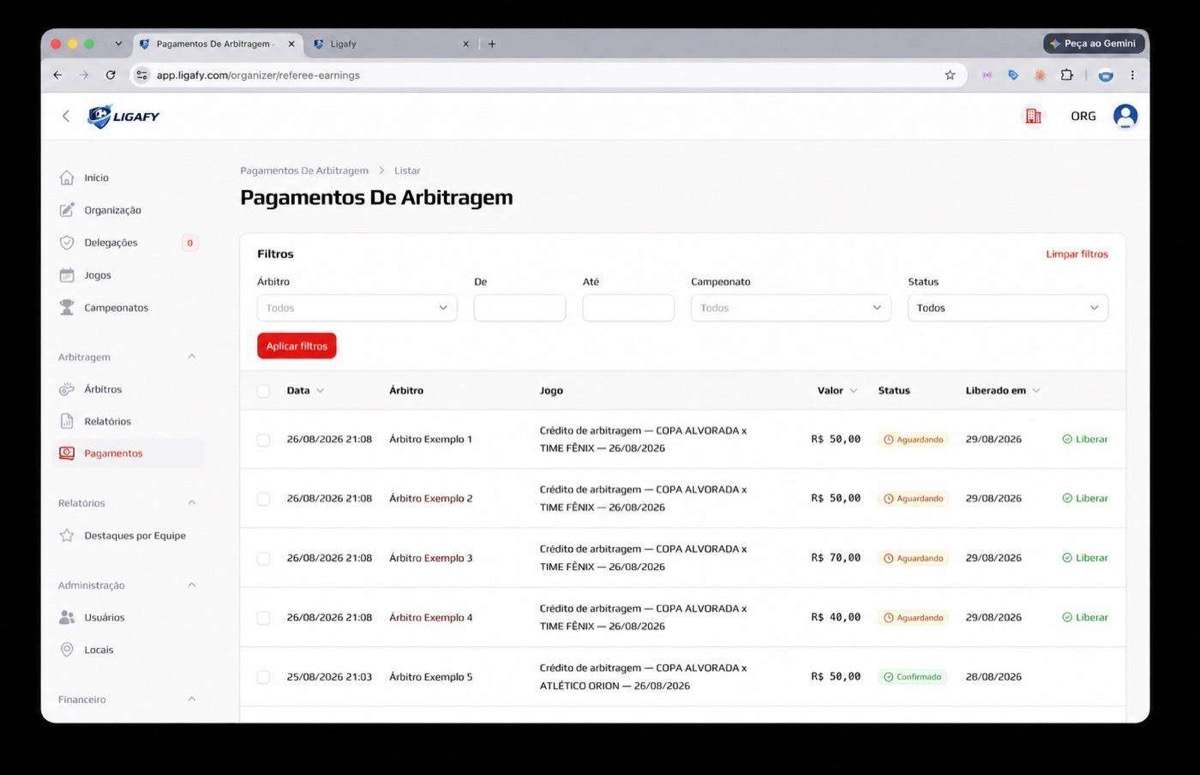
Task: Open browser extensions puzzle icon
Action: (1067, 75)
